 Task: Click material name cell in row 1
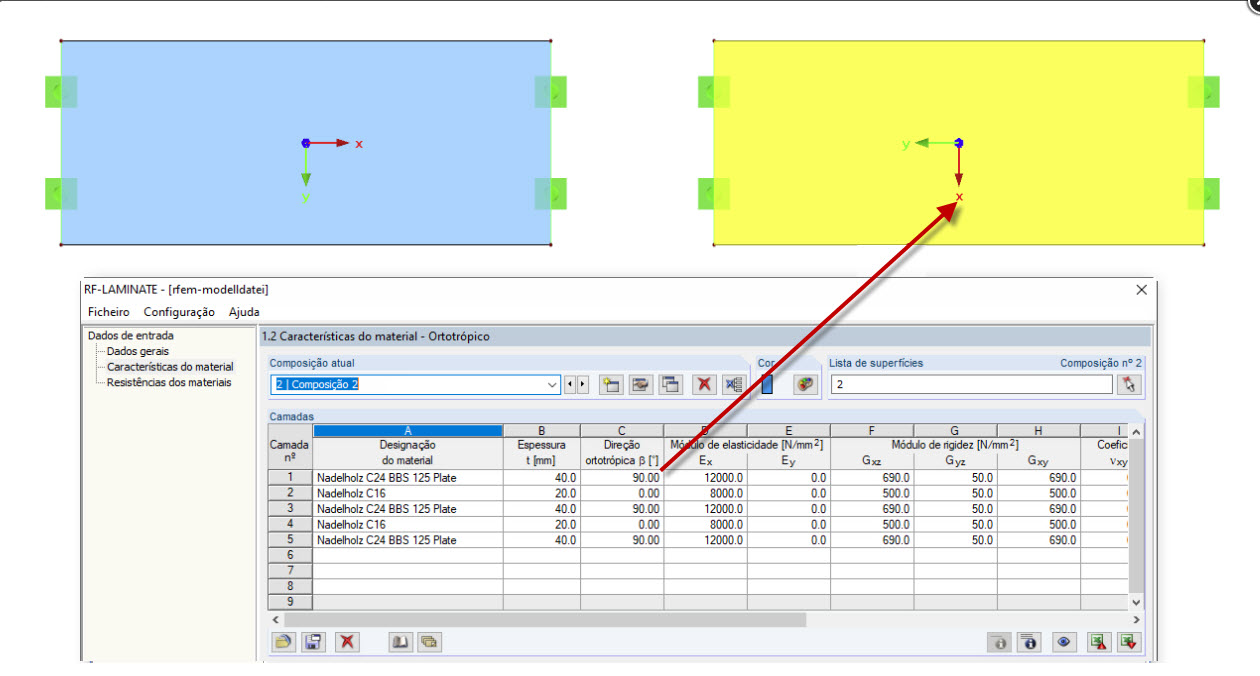[408, 478]
